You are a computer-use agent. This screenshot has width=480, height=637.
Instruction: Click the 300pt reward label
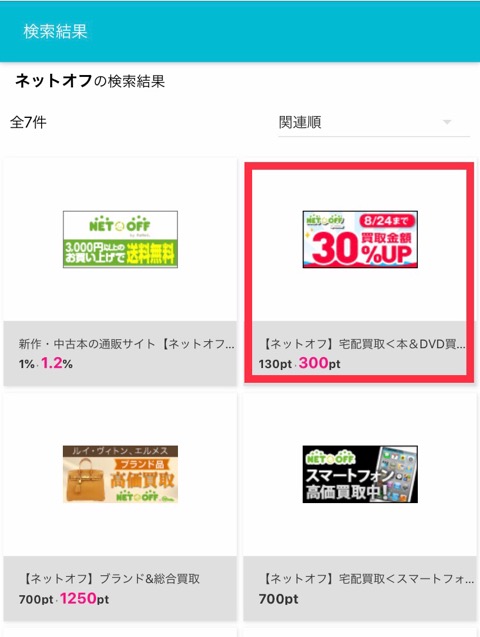point(320,363)
